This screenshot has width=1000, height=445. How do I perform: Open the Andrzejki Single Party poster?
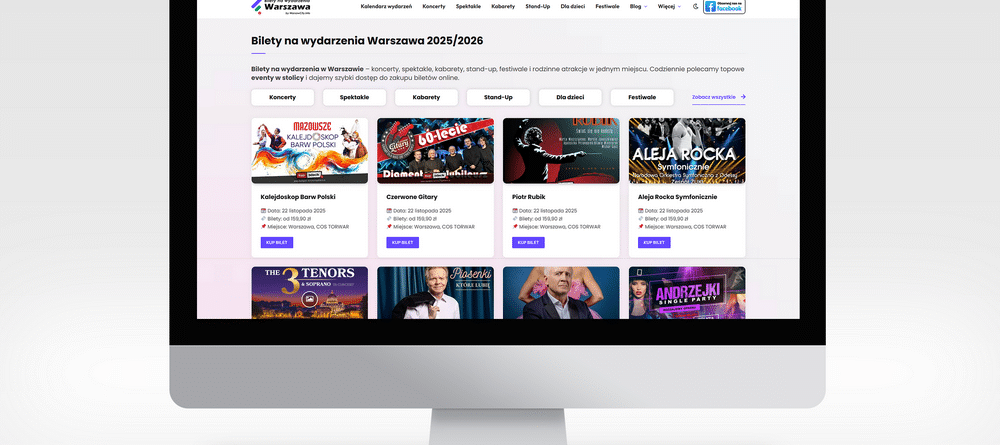coord(687,293)
